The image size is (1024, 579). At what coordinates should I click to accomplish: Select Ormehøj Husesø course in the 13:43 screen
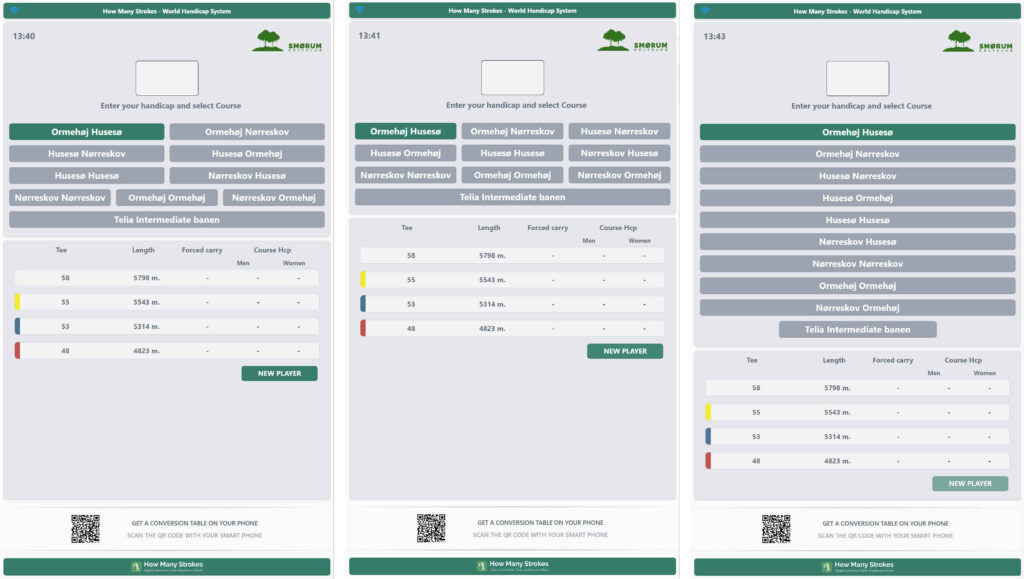click(857, 133)
